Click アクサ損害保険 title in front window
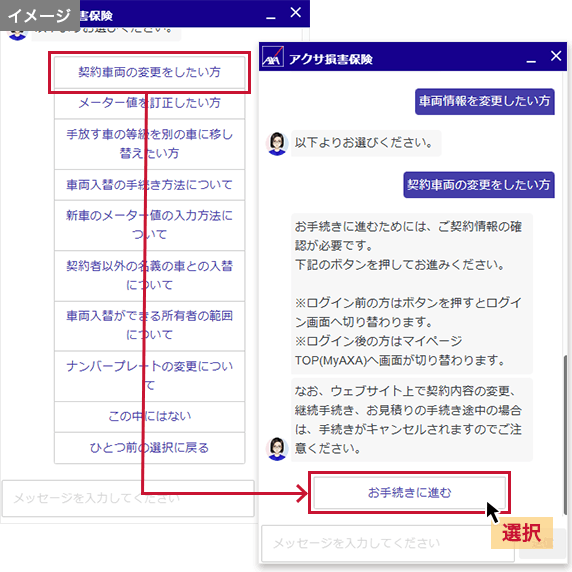Image resolution: width=572 pixels, height=572 pixels. 331,59
